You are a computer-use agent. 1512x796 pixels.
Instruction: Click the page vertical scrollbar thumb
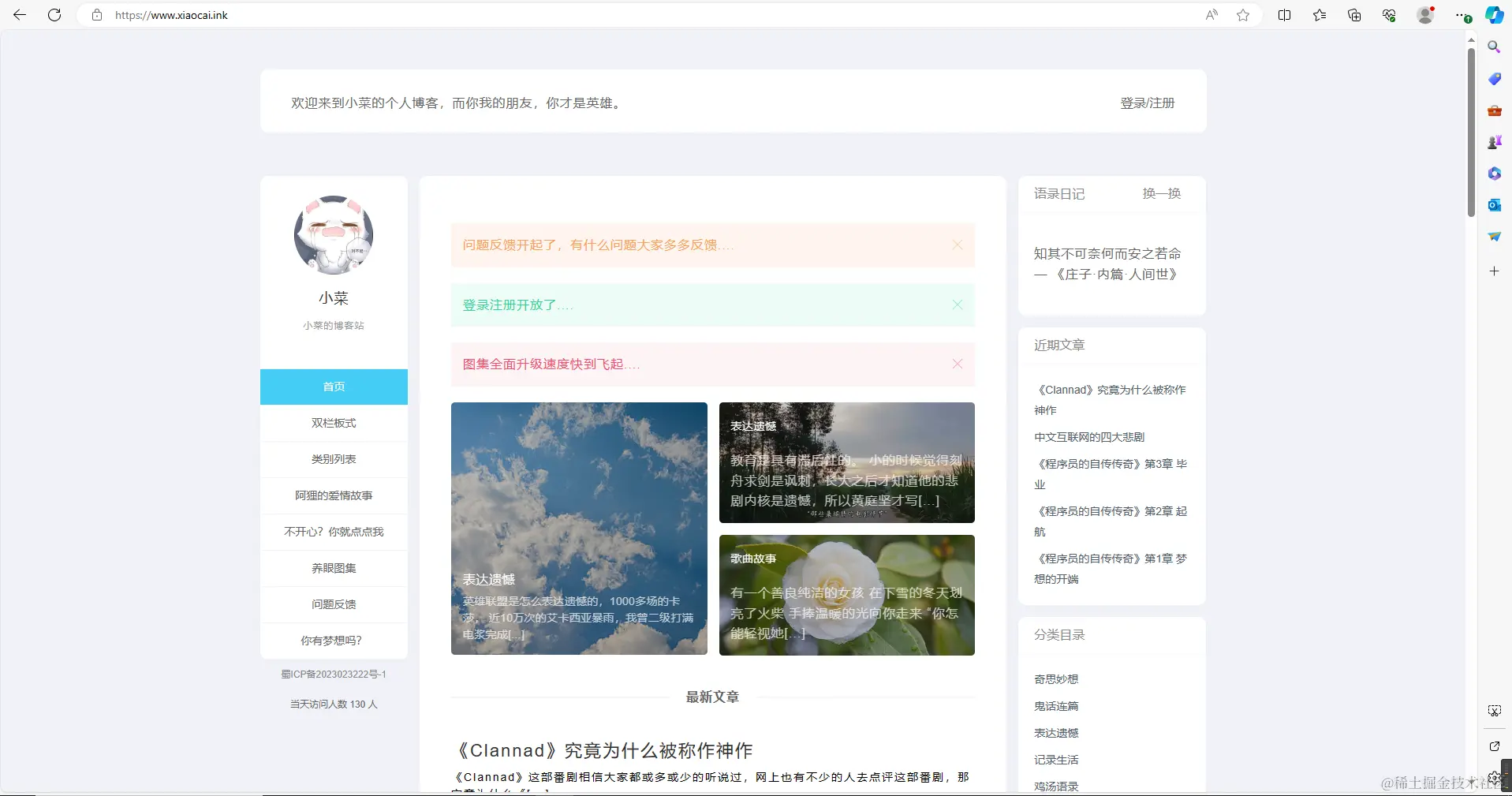pyautogui.click(x=1471, y=132)
